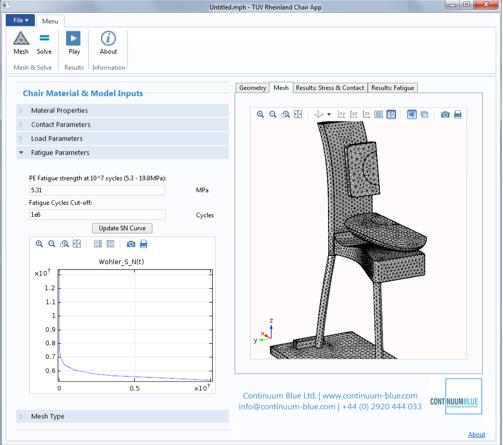Click the MPa unit label
The height and width of the screenshot is (445, 503).
point(202,190)
